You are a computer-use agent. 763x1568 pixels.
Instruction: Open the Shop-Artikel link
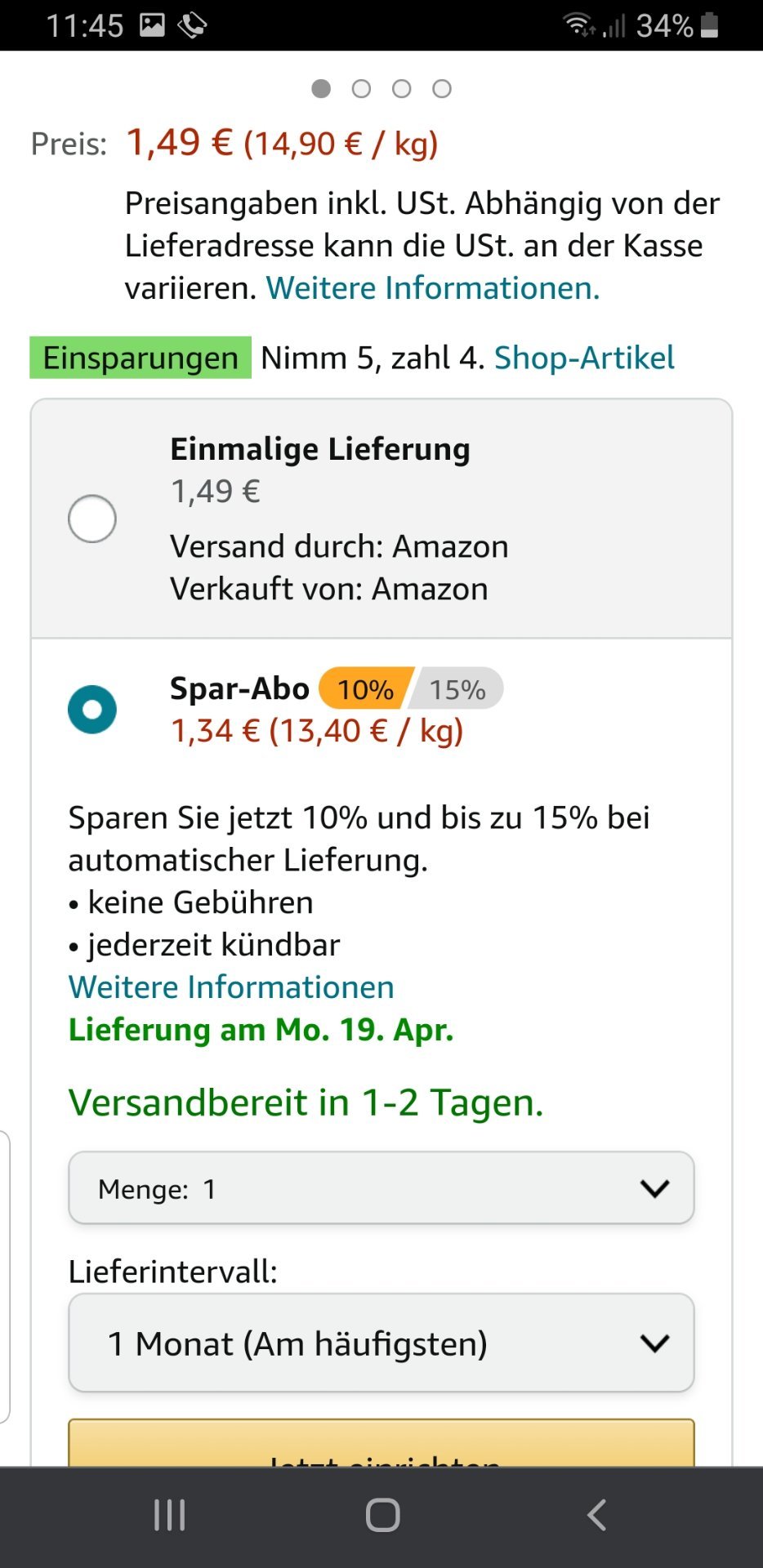pyautogui.click(x=584, y=358)
